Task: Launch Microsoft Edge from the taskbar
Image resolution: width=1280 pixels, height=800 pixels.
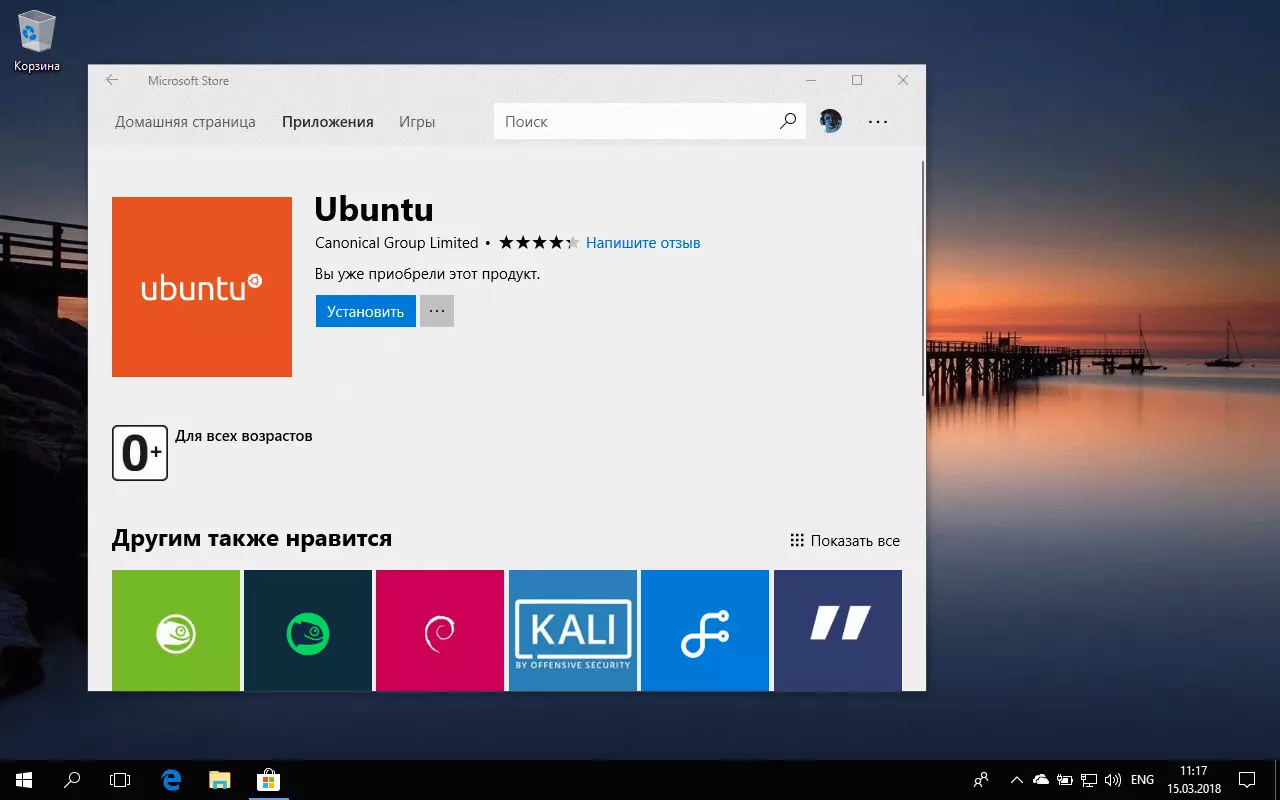Action: point(172,780)
